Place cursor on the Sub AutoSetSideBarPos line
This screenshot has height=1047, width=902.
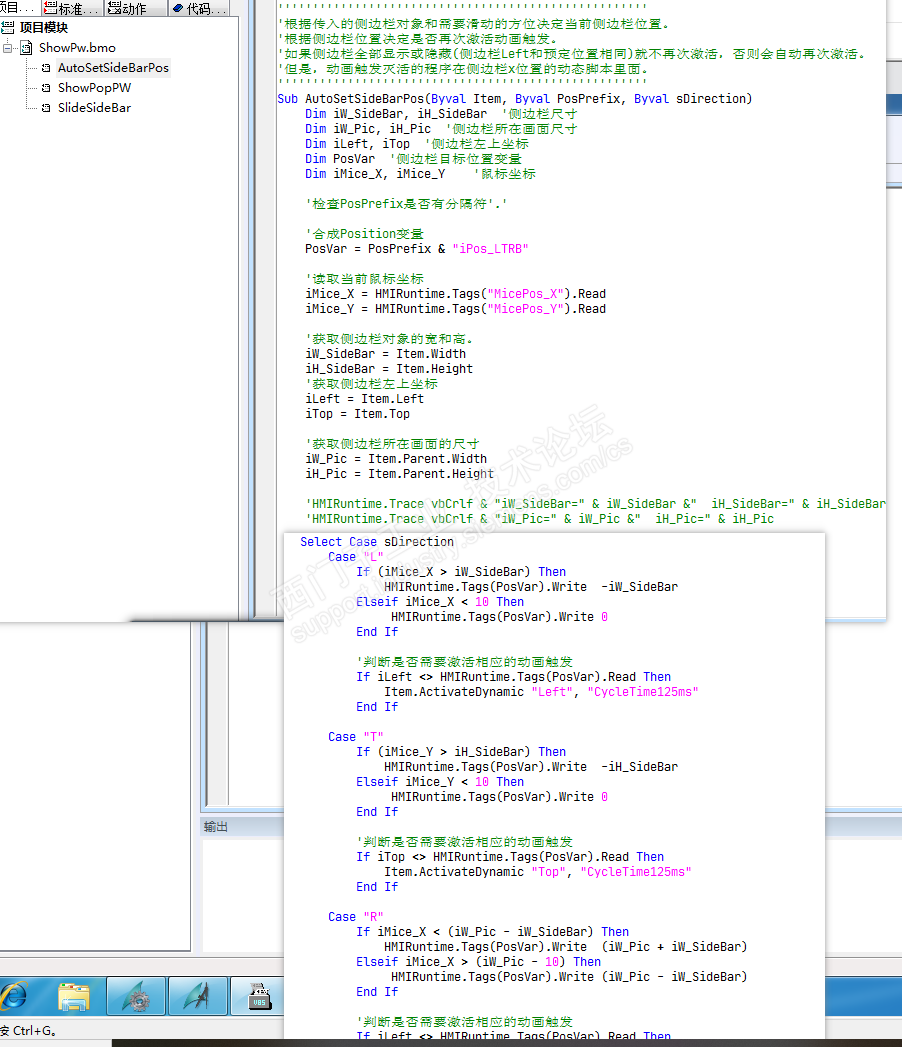pyautogui.click(x=515, y=99)
